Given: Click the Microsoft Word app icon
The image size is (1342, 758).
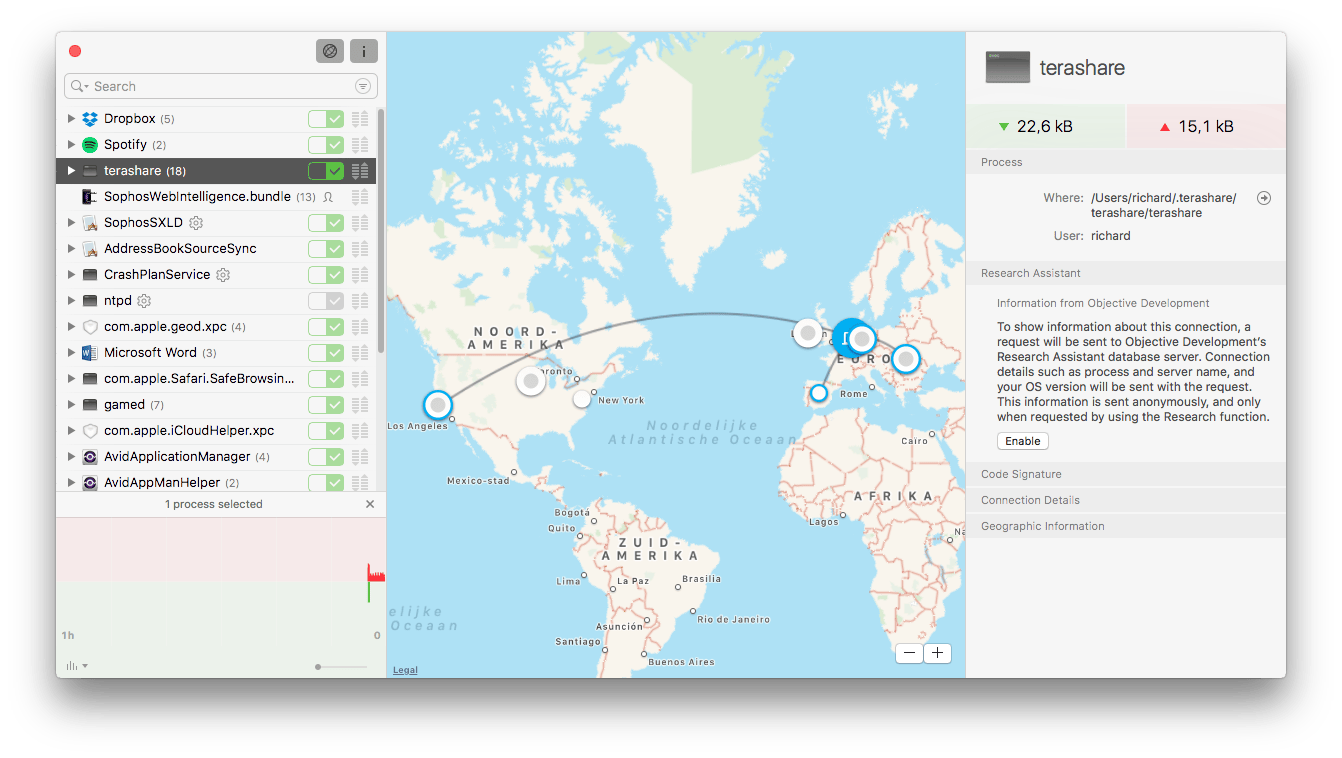Looking at the screenshot, I should [x=90, y=353].
